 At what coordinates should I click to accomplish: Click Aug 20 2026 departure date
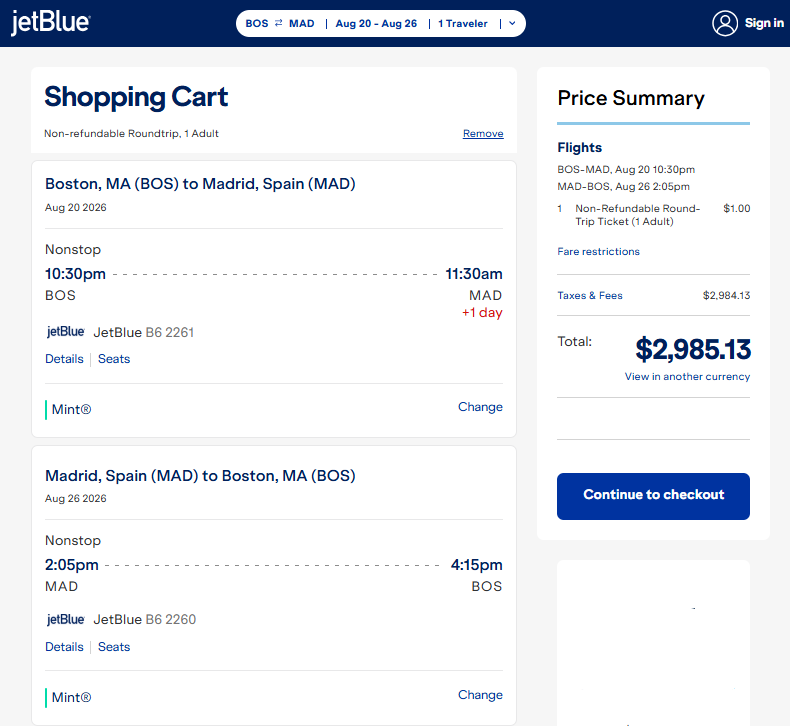click(x=76, y=208)
